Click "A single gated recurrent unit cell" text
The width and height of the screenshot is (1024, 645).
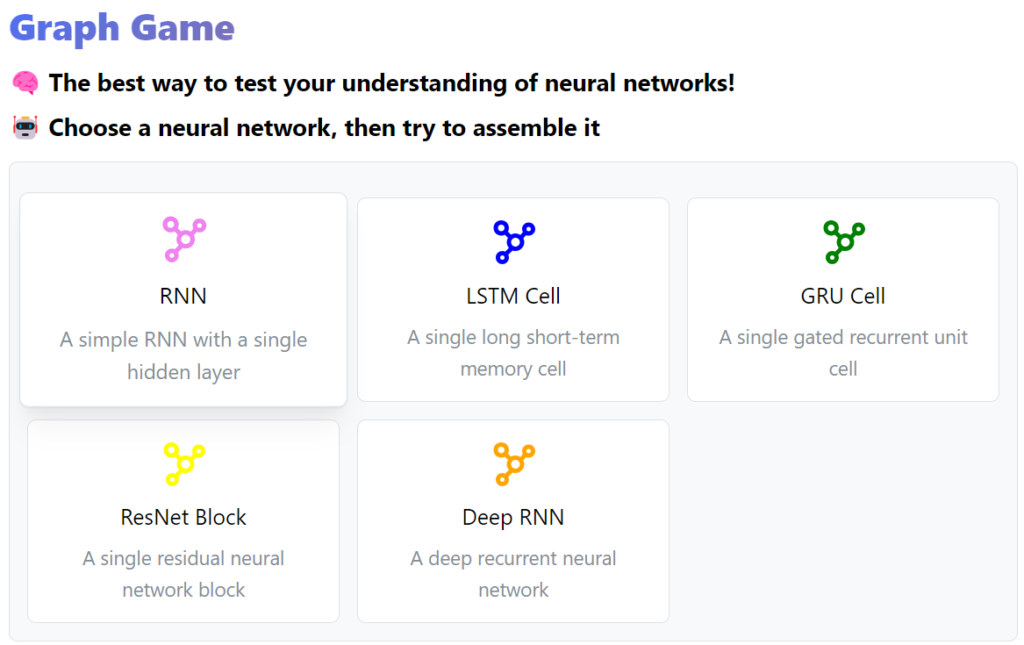click(843, 353)
